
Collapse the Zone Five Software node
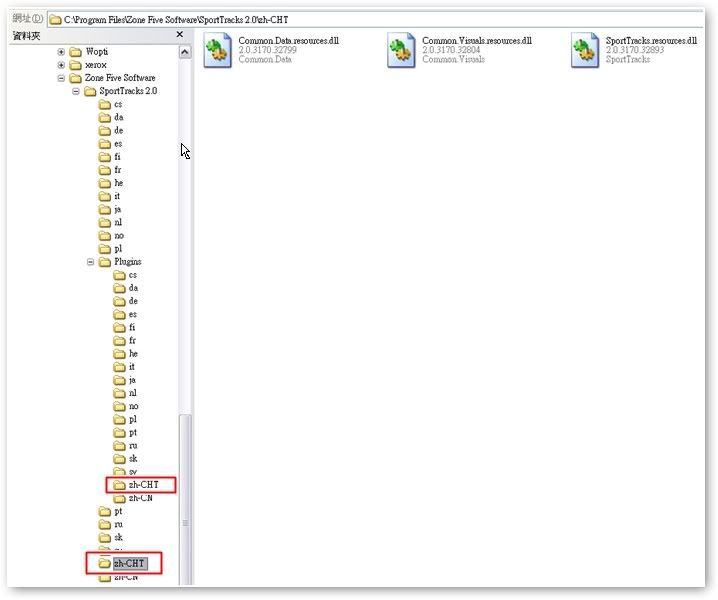pos(61,78)
